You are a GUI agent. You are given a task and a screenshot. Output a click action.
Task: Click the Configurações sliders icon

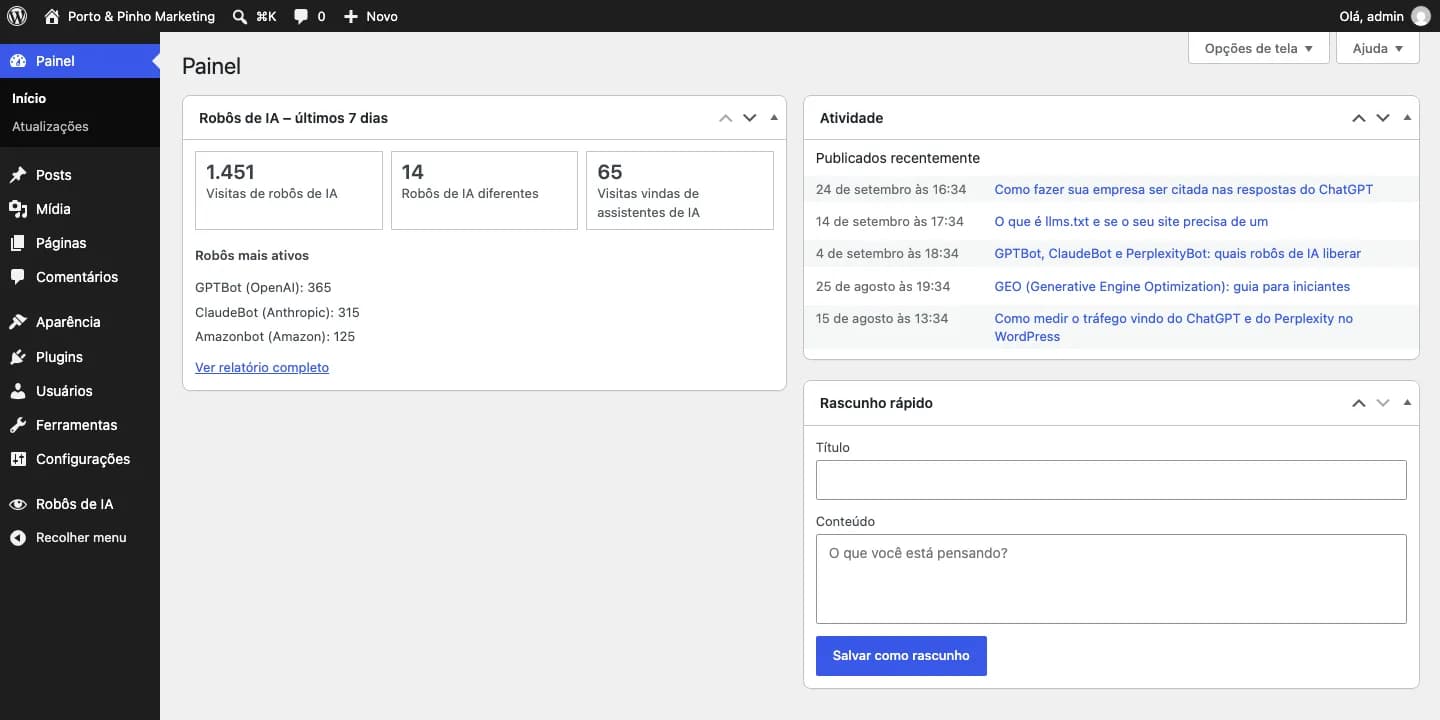pos(18,459)
